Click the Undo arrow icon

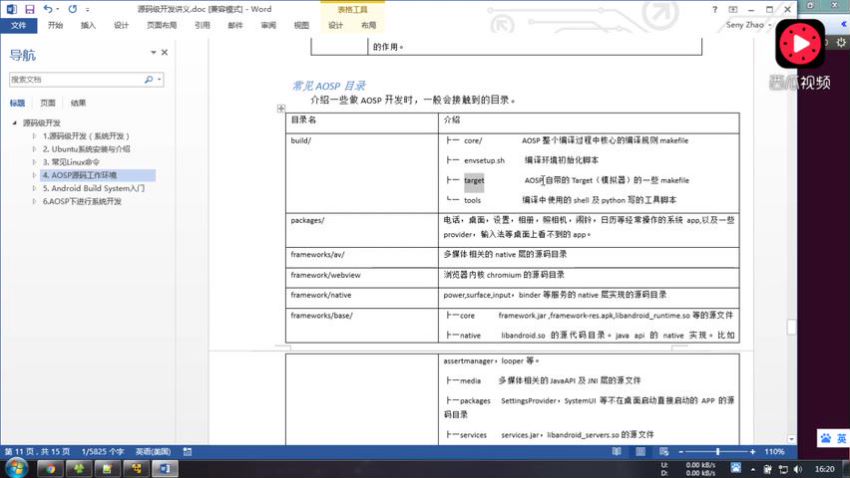48,9
